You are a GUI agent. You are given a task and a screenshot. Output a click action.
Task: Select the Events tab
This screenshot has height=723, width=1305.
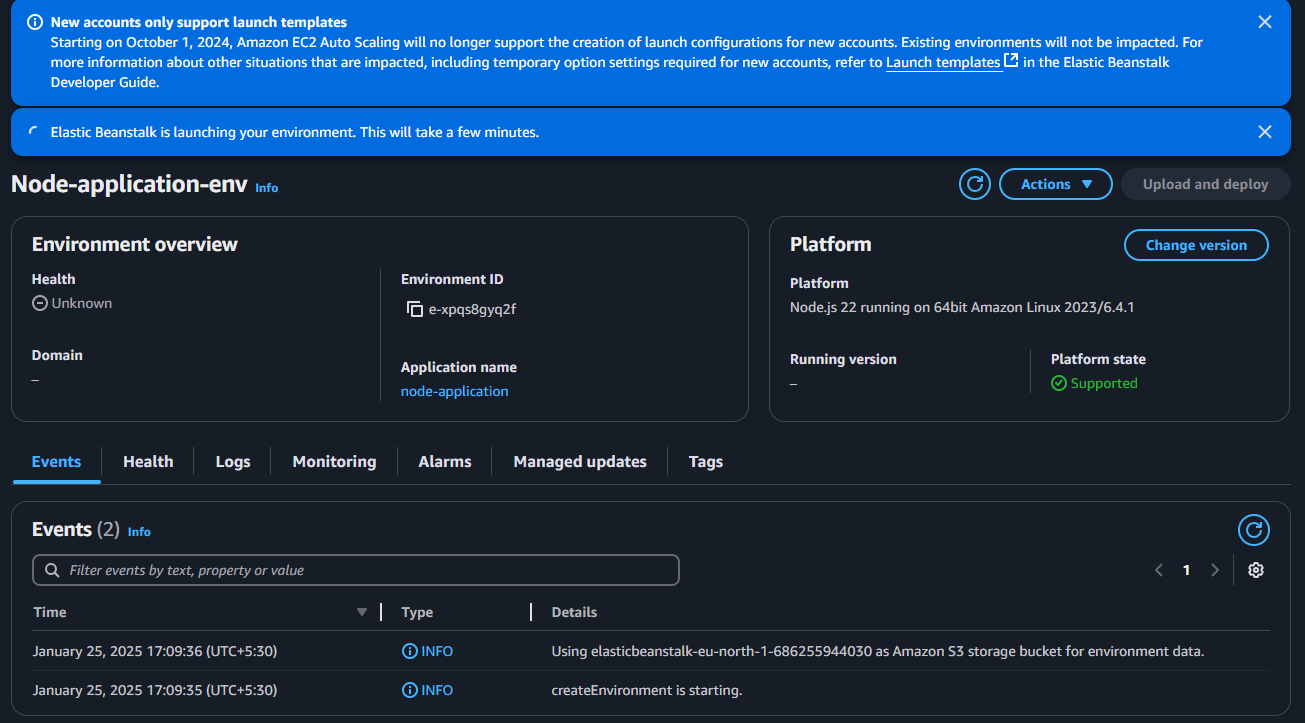[56, 461]
